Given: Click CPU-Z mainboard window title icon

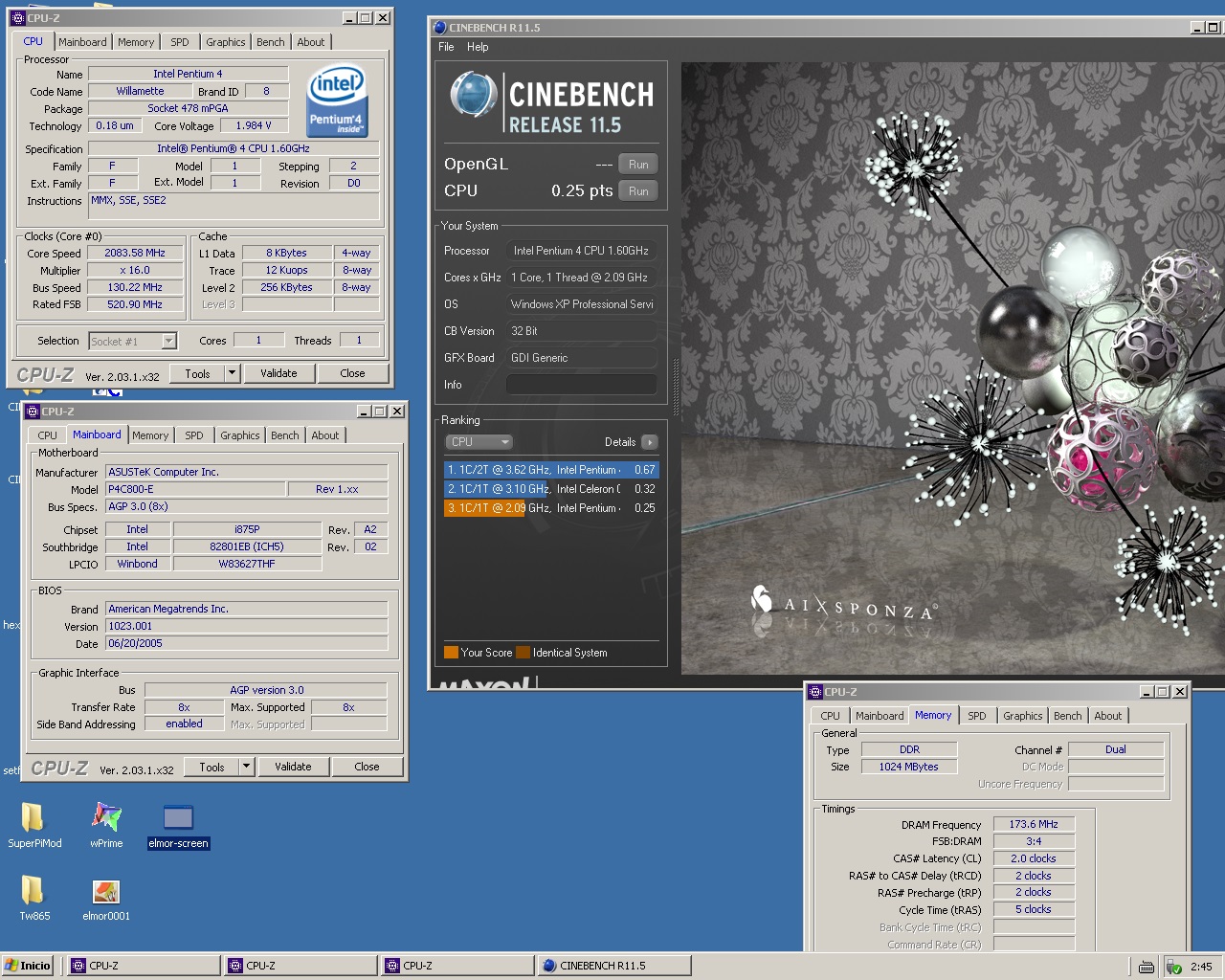Looking at the screenshot, I should [32, 412].
